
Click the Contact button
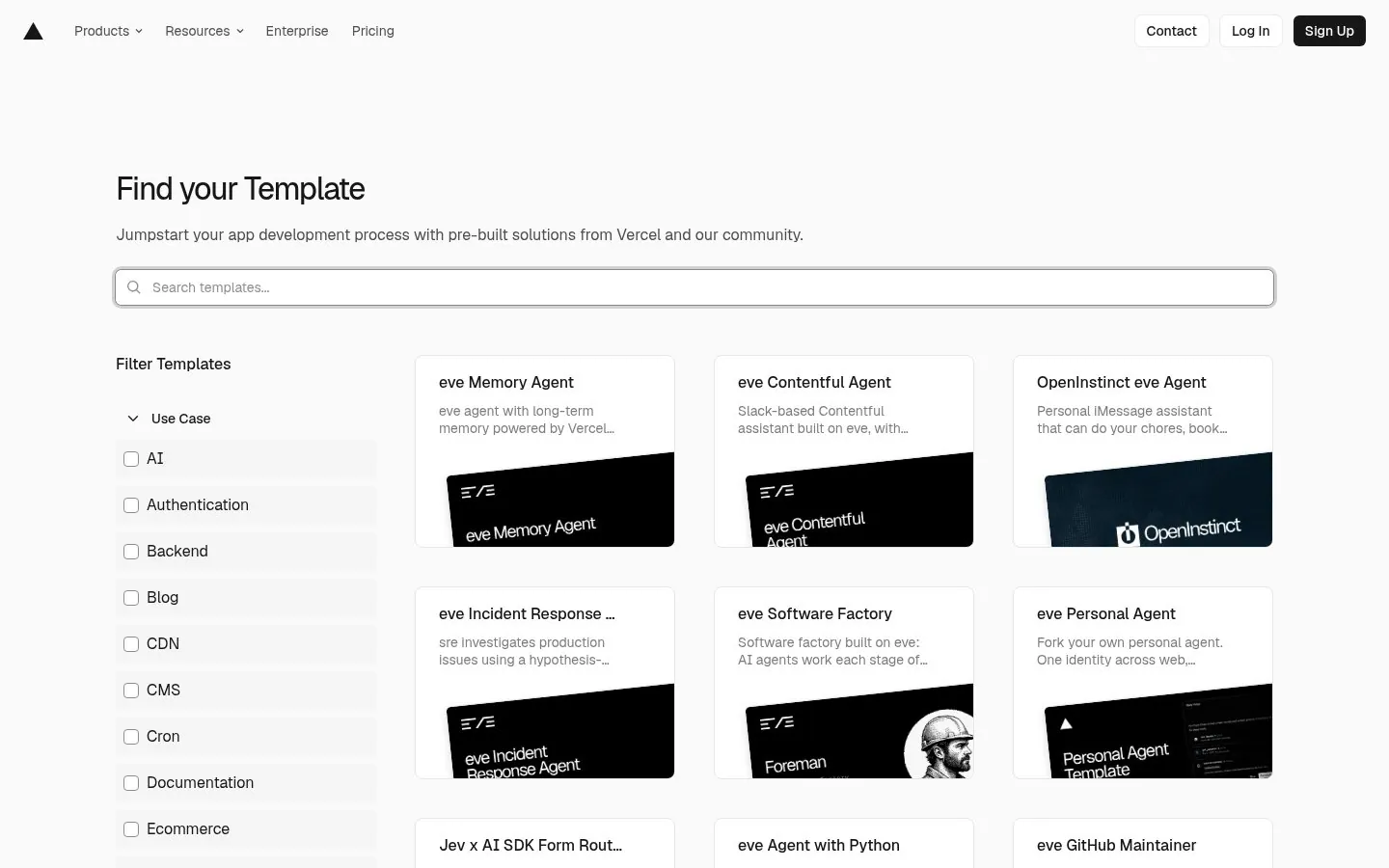coord(1171,31)
